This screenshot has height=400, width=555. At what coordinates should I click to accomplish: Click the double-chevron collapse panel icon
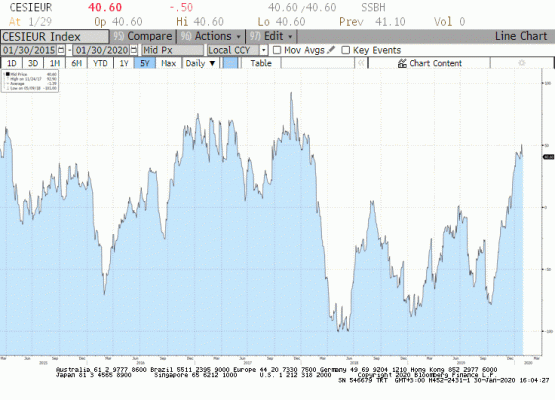coord(361,63)
